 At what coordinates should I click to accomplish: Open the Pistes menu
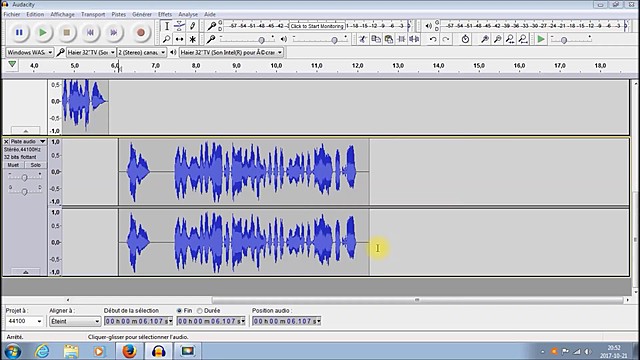(119, 14)
